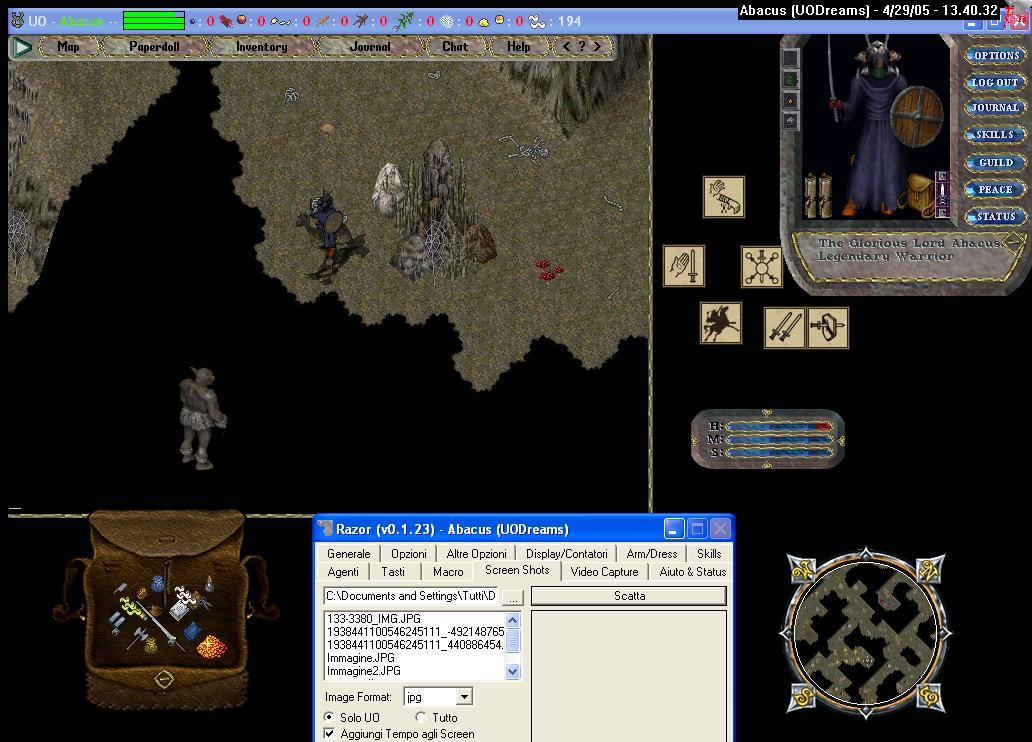Switch to the Video Capture tab
Screen dimensions: 1032x742
pos(604,571)
